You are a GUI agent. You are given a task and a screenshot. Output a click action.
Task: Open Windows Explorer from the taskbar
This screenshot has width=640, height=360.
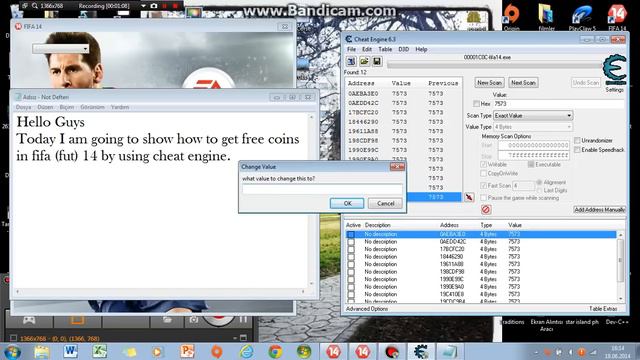[x=42, y=351]
